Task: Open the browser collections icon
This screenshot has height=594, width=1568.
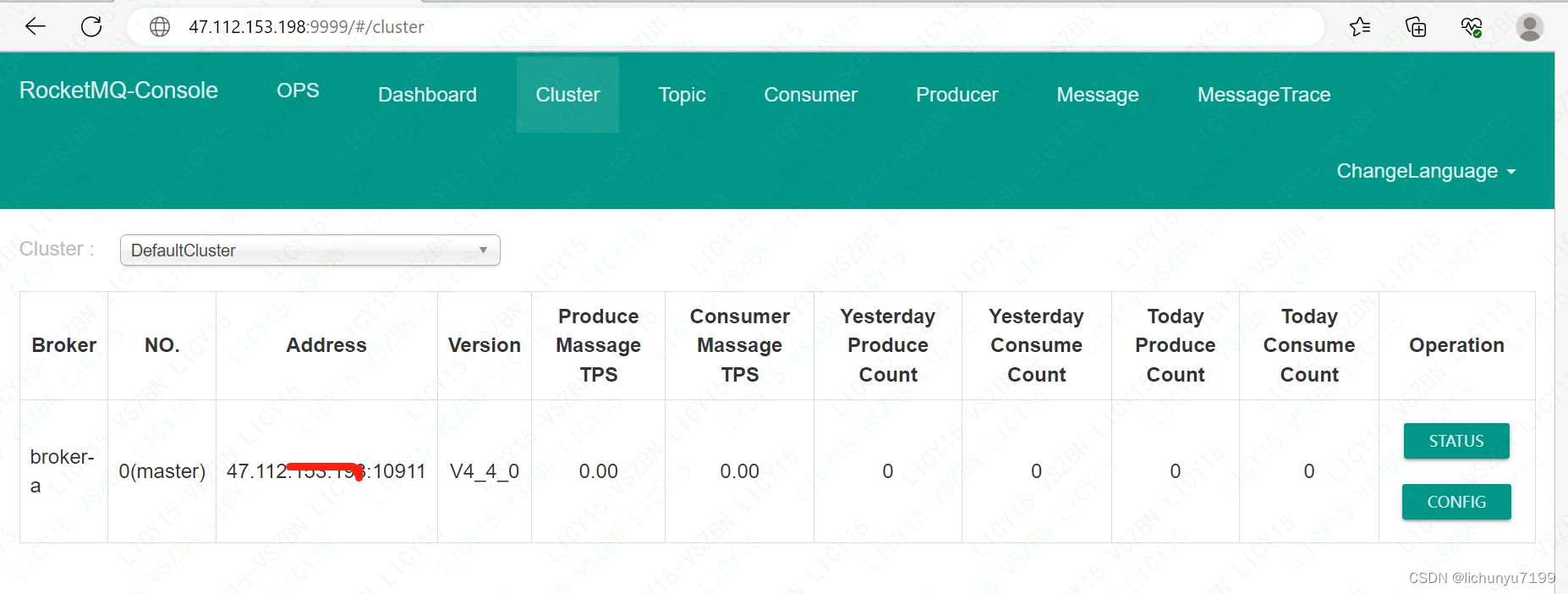Action: coord(1416,27)
